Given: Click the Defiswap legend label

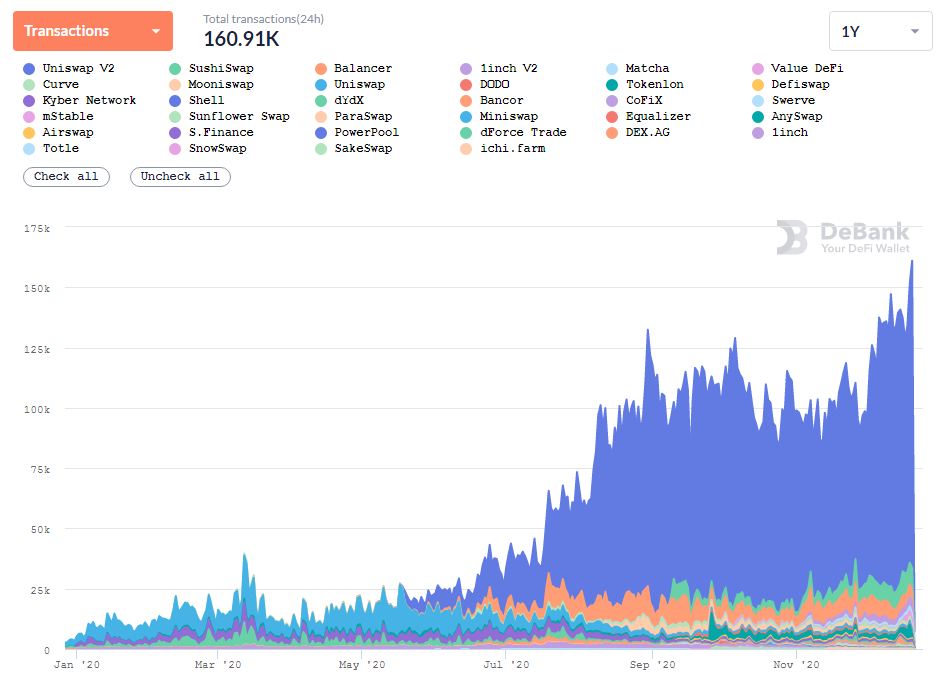Looking at the screenshot, I should pyautogui.click(x=801, y=85).
